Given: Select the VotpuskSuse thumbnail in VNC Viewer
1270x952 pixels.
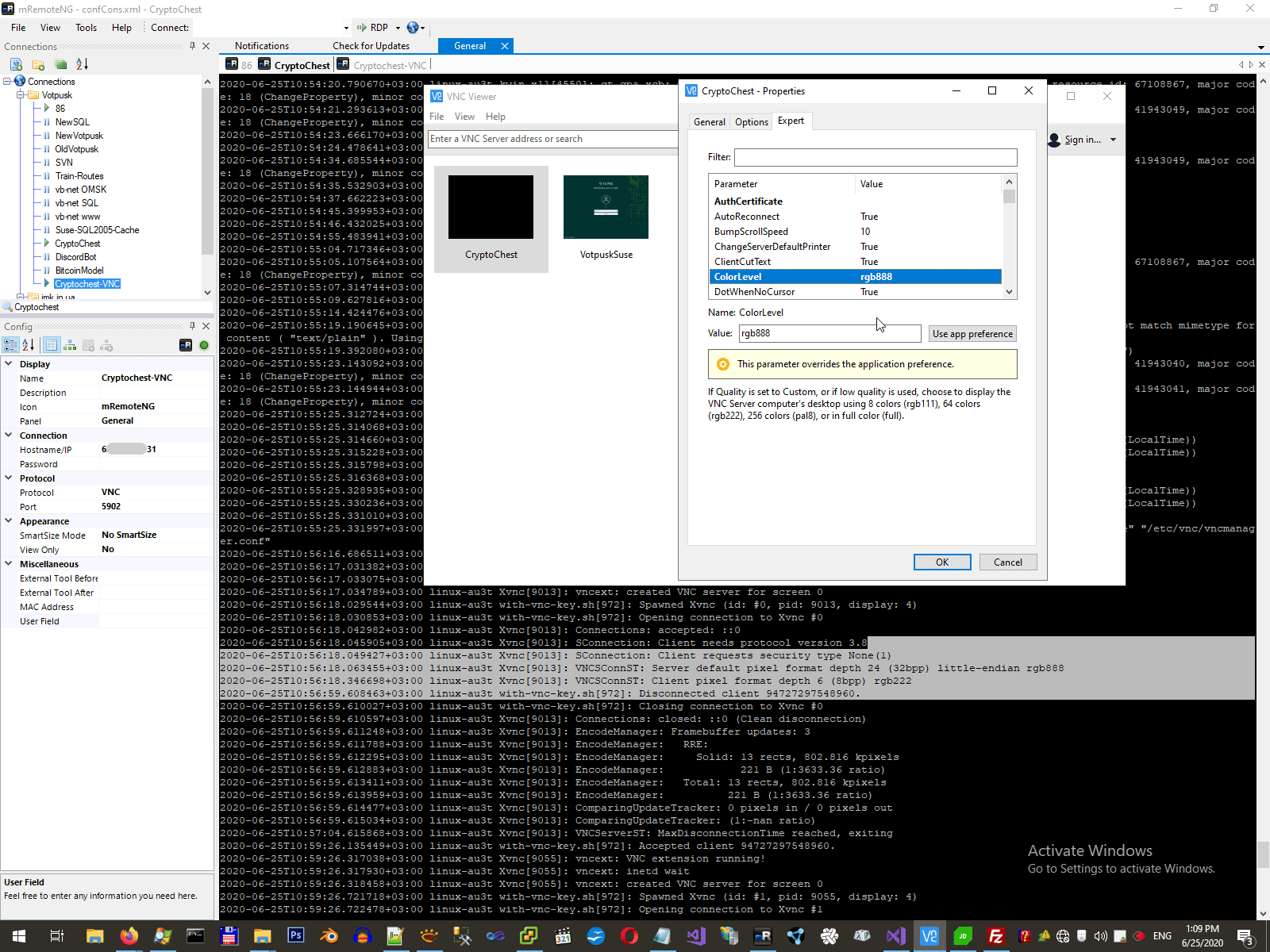Looking at the screenshot, I should 606,219.
